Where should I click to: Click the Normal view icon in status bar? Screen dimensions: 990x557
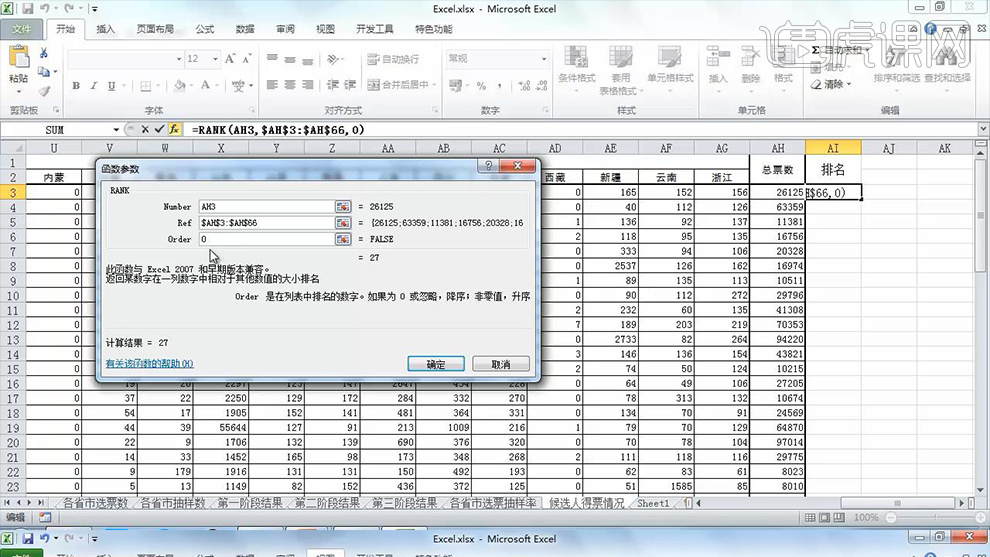tap(810, 518)
